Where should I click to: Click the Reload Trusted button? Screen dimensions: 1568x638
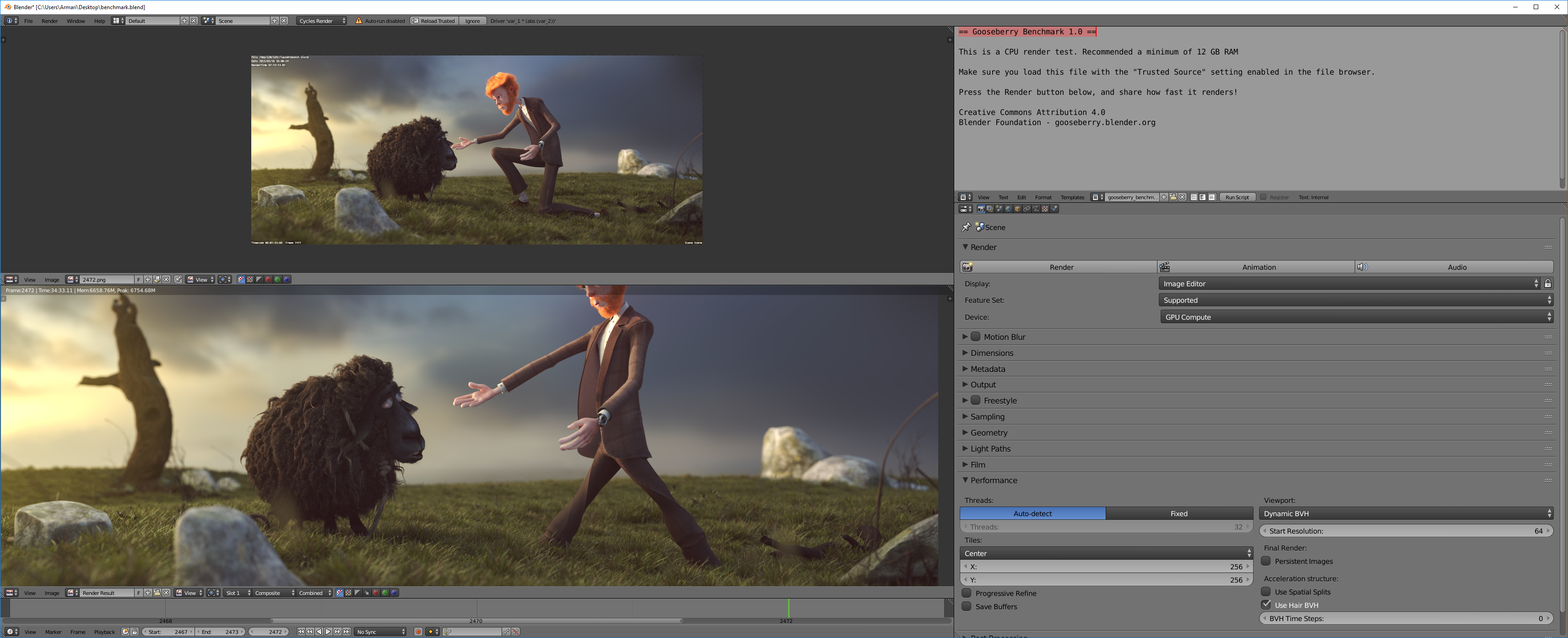pos(434,21)
